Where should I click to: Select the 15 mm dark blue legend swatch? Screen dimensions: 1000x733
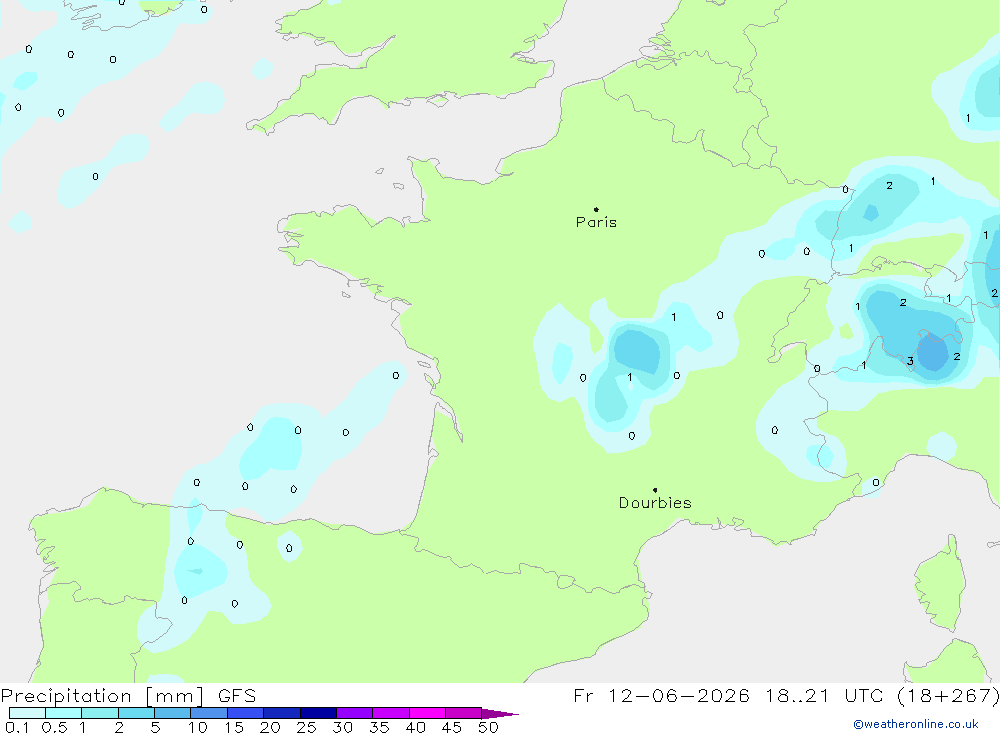coord(245,713)
